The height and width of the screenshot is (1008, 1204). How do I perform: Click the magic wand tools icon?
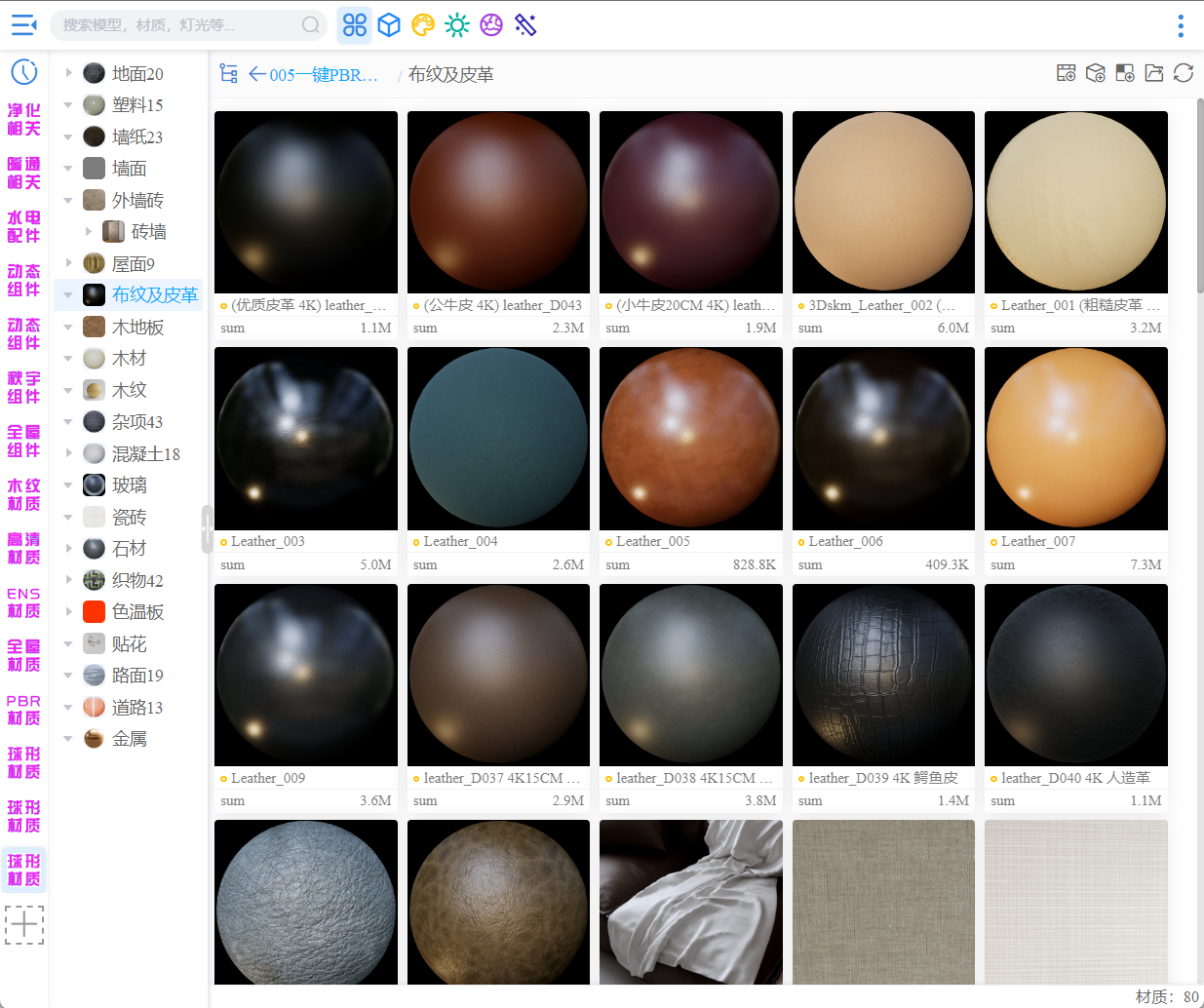525,25
